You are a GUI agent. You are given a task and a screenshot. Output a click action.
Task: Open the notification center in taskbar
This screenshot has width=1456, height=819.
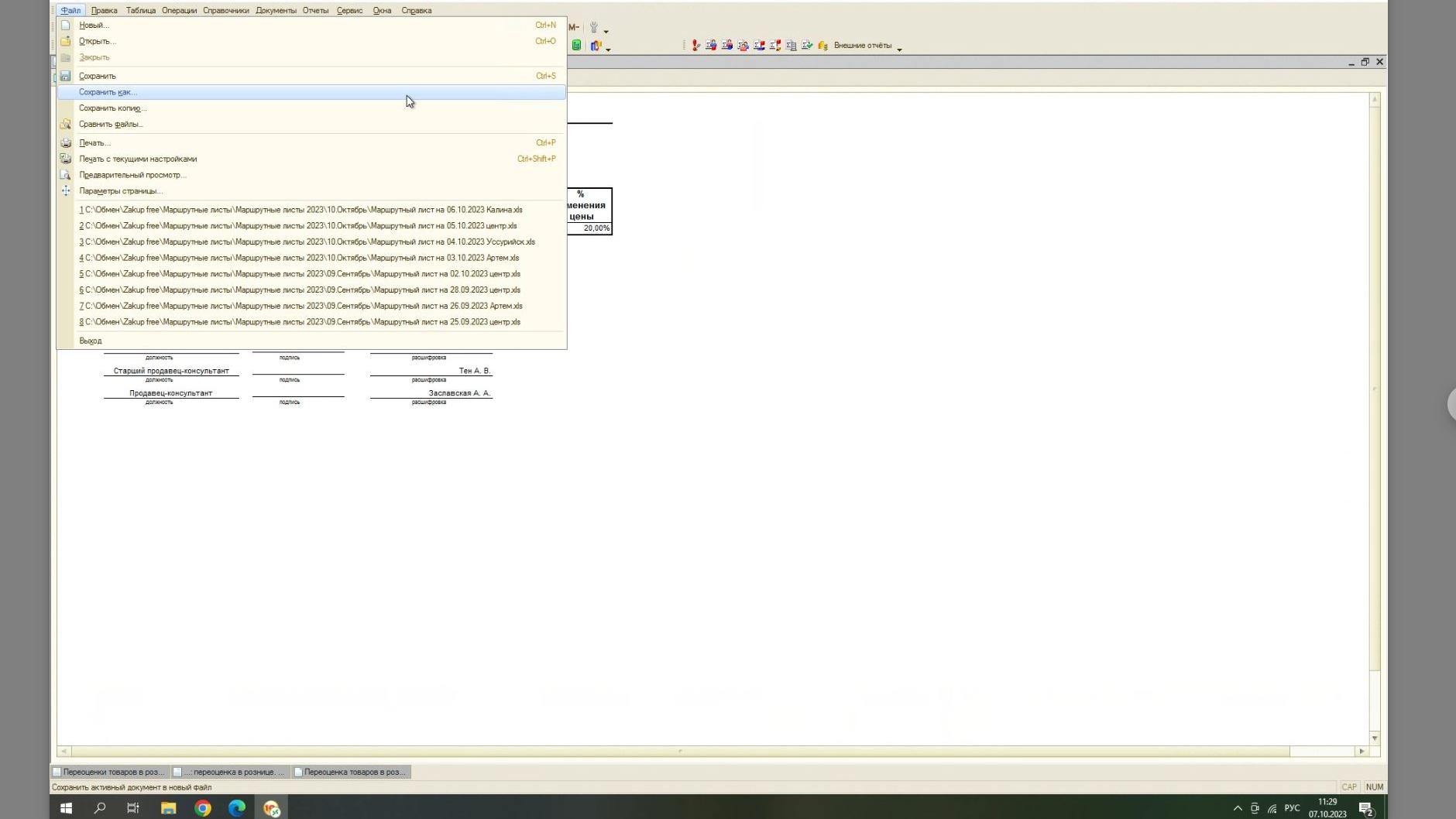(x=1366, y=809)
